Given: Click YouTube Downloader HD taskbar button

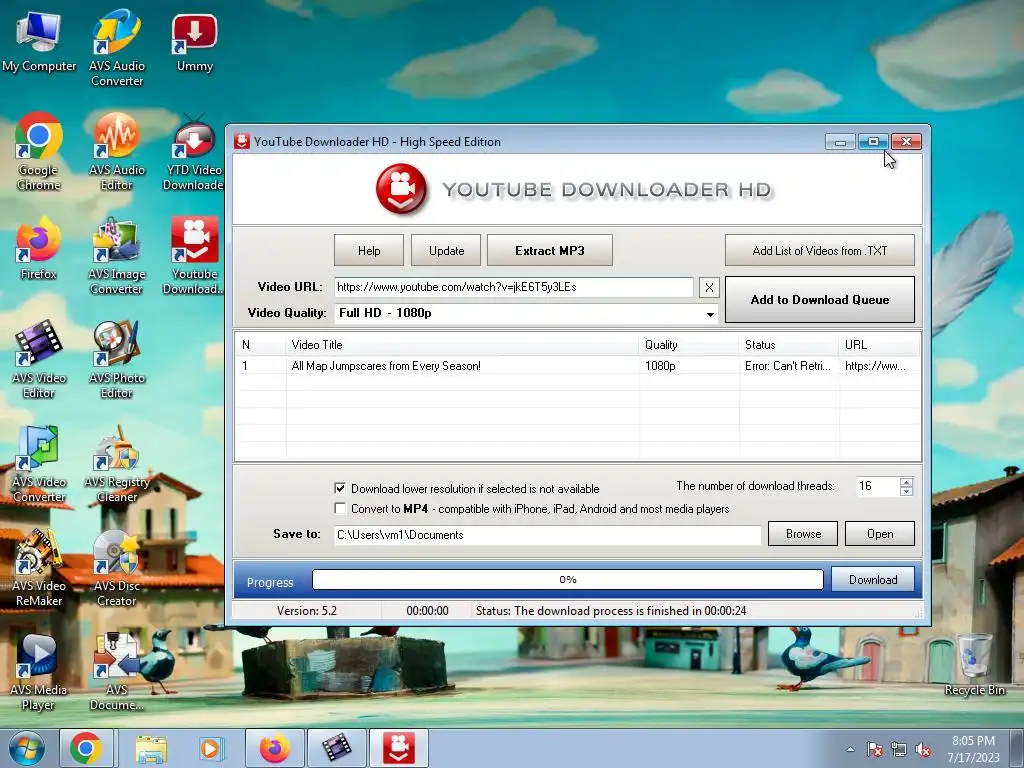Looking at the screenshot, I should click(x=399, y=748).
